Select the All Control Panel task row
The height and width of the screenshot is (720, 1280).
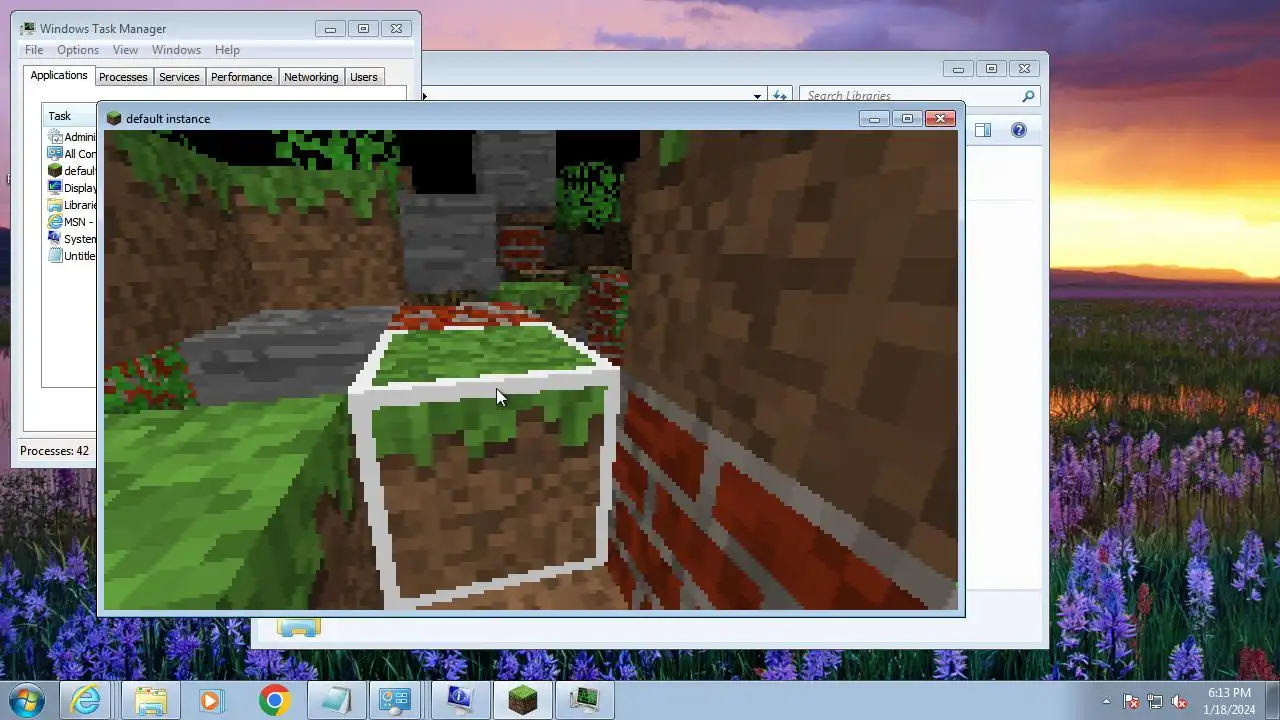click(72, 154)
